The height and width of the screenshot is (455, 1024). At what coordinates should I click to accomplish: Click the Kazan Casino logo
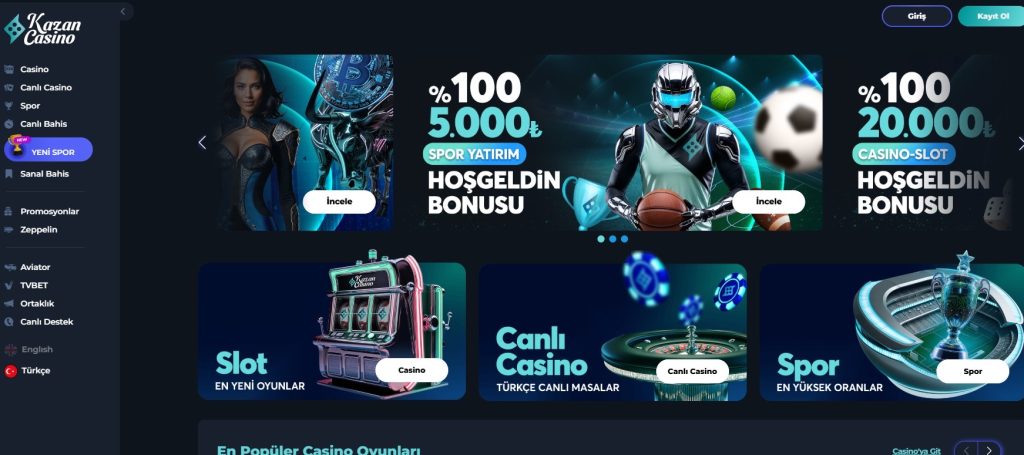pos(42,29)
